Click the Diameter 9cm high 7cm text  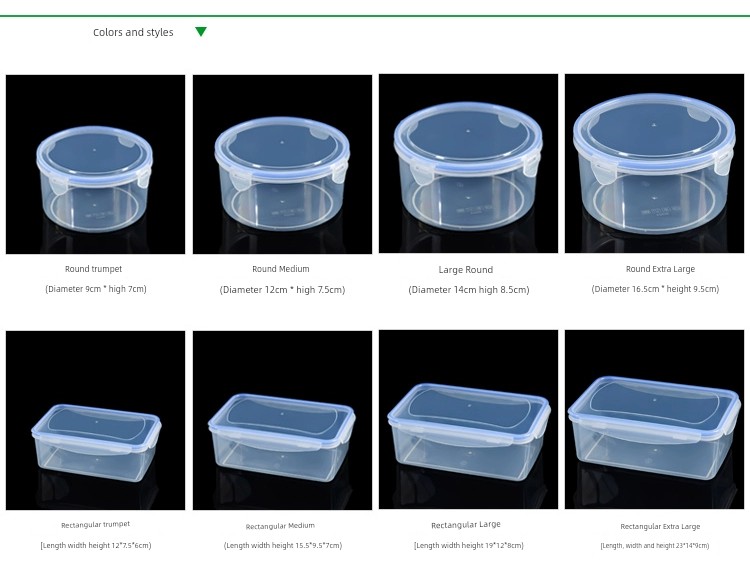[96, 289]
